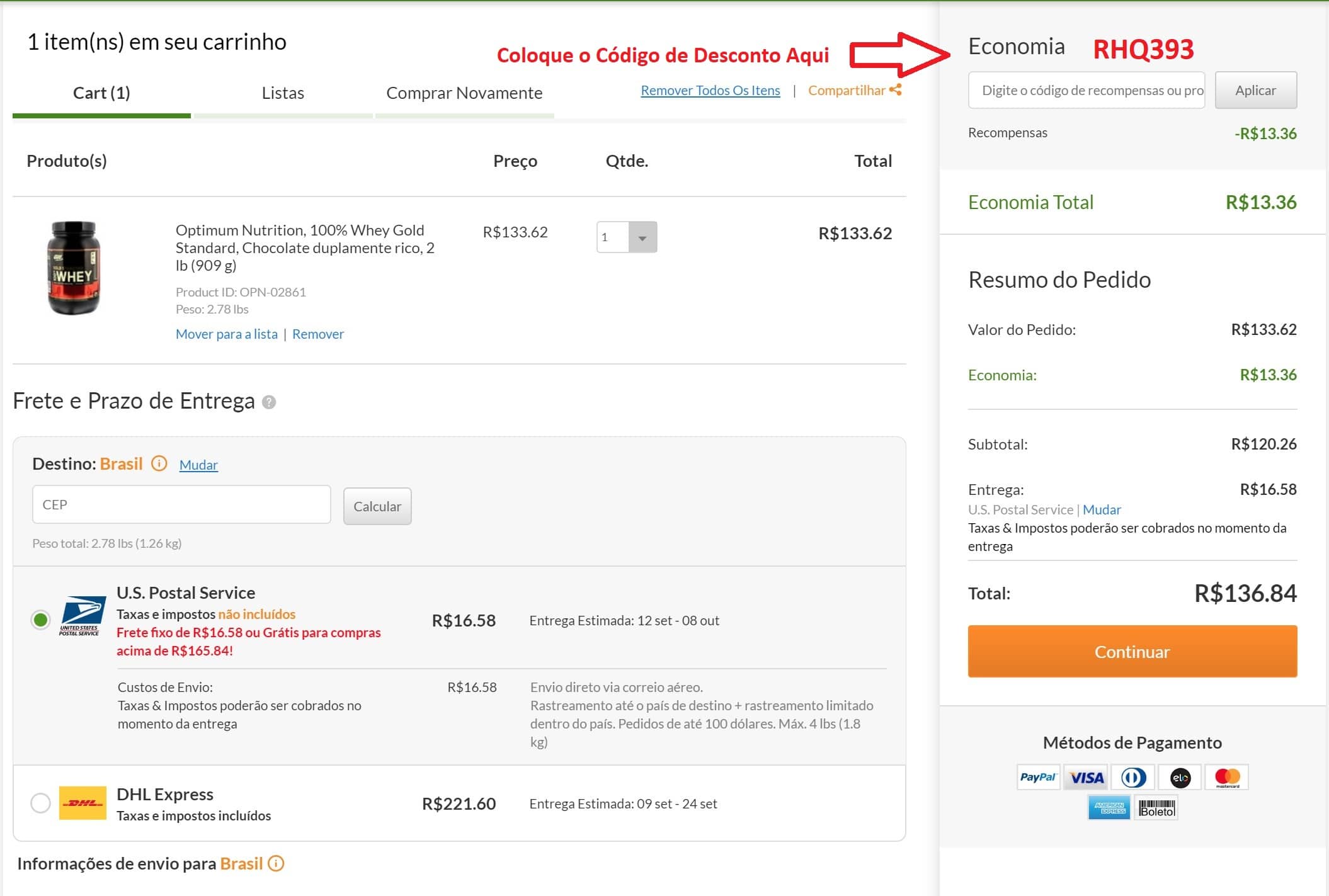
Task: Switch to the Listas tab
Action: pos(283,93)
